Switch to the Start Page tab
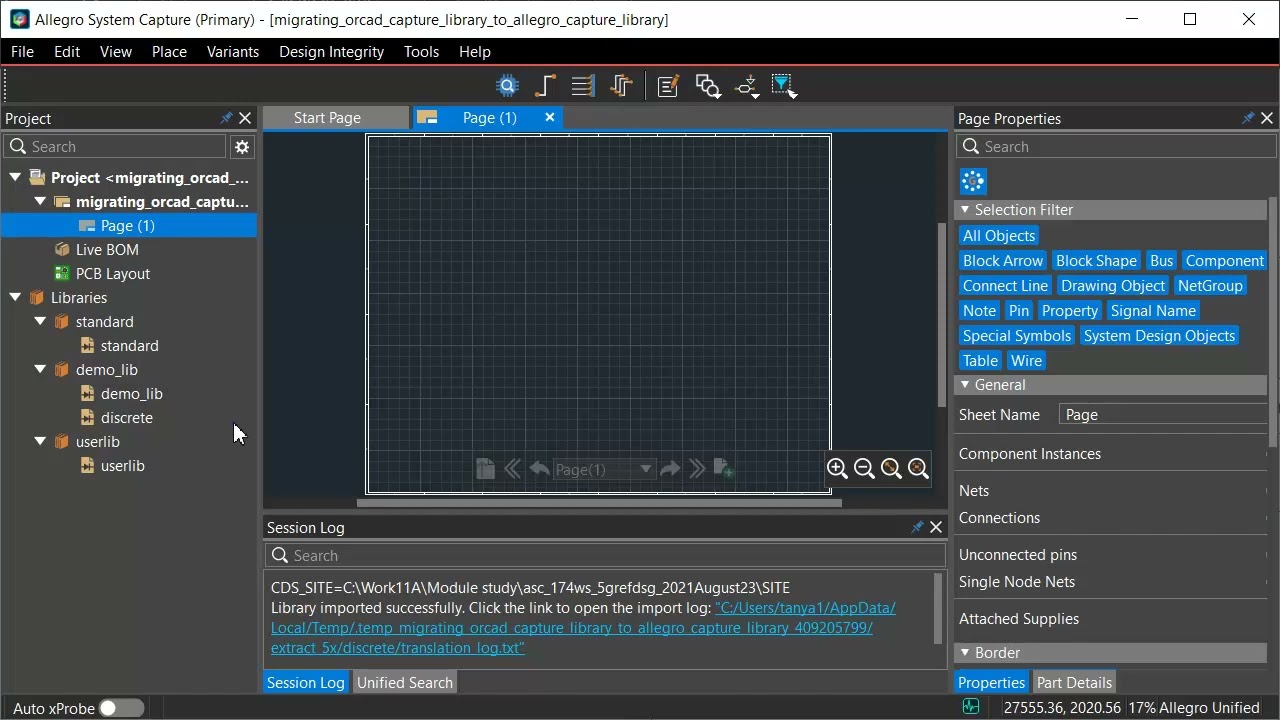Screen dimensions: 1280x720 click(x=327, y=118)
